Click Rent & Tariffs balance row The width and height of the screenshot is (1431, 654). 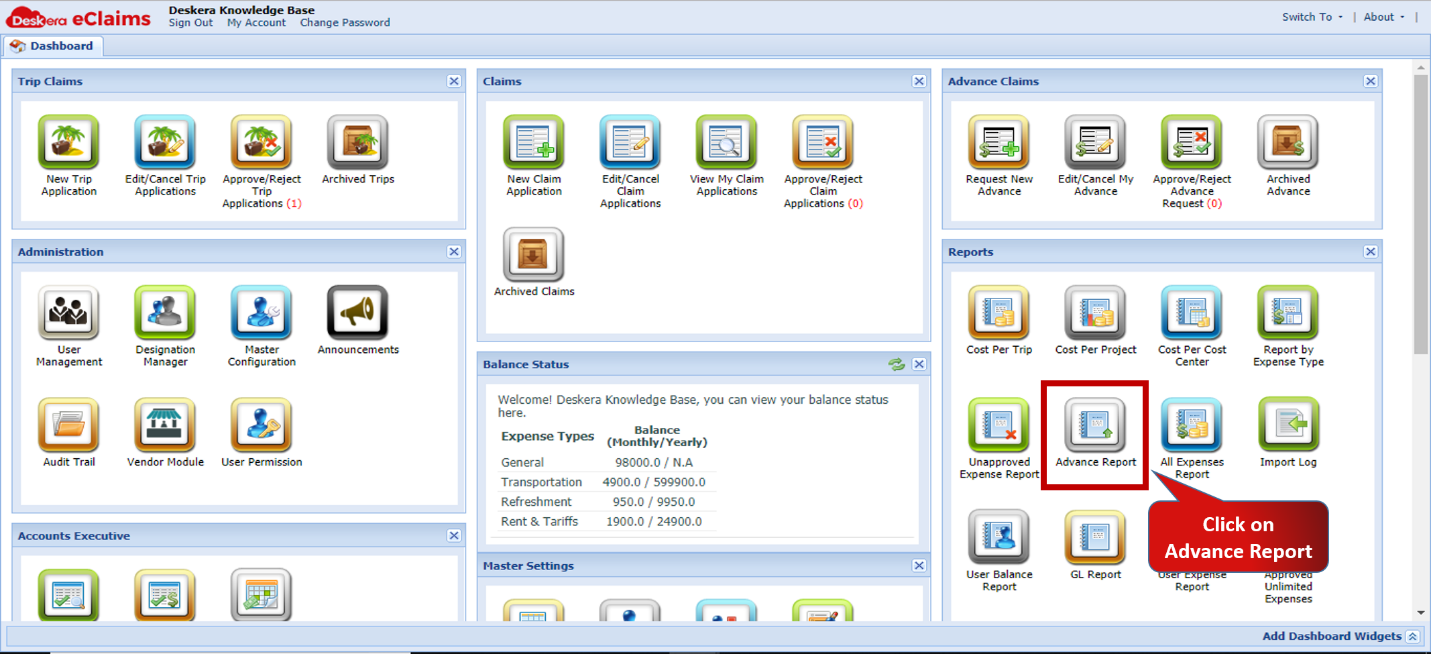pos(607,522)
